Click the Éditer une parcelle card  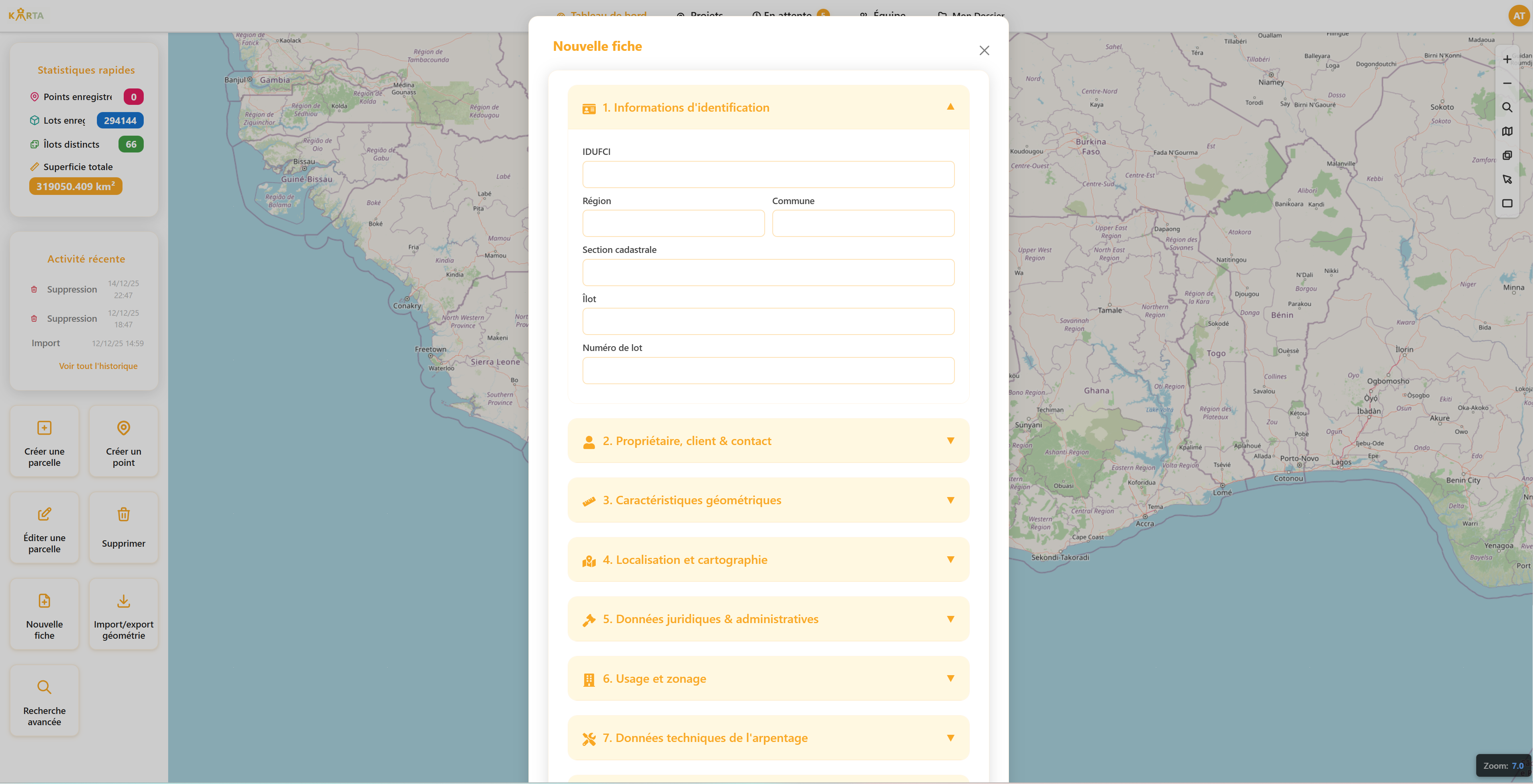point(44,527)
